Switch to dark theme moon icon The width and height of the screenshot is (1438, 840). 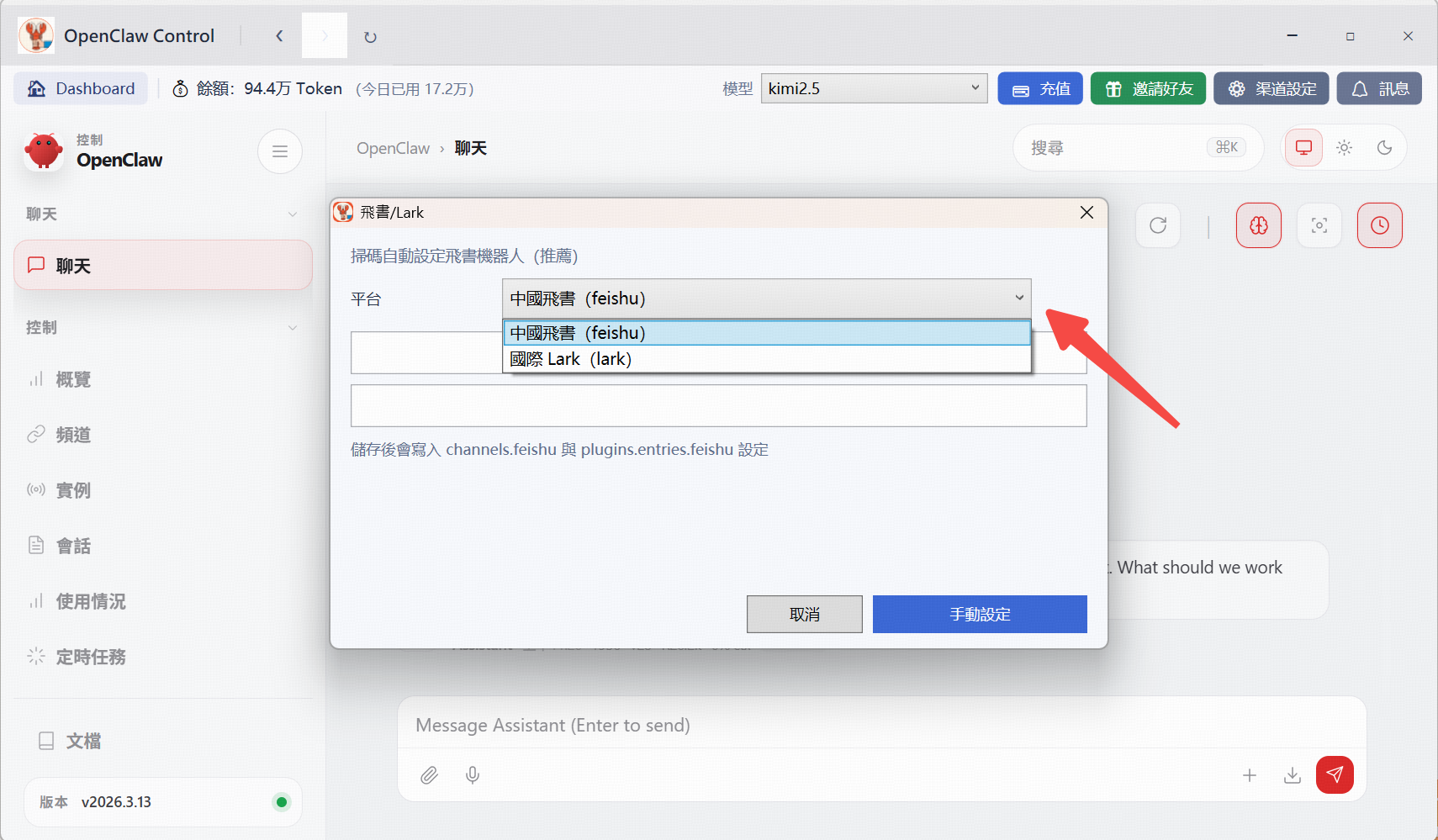[1384, 148]
